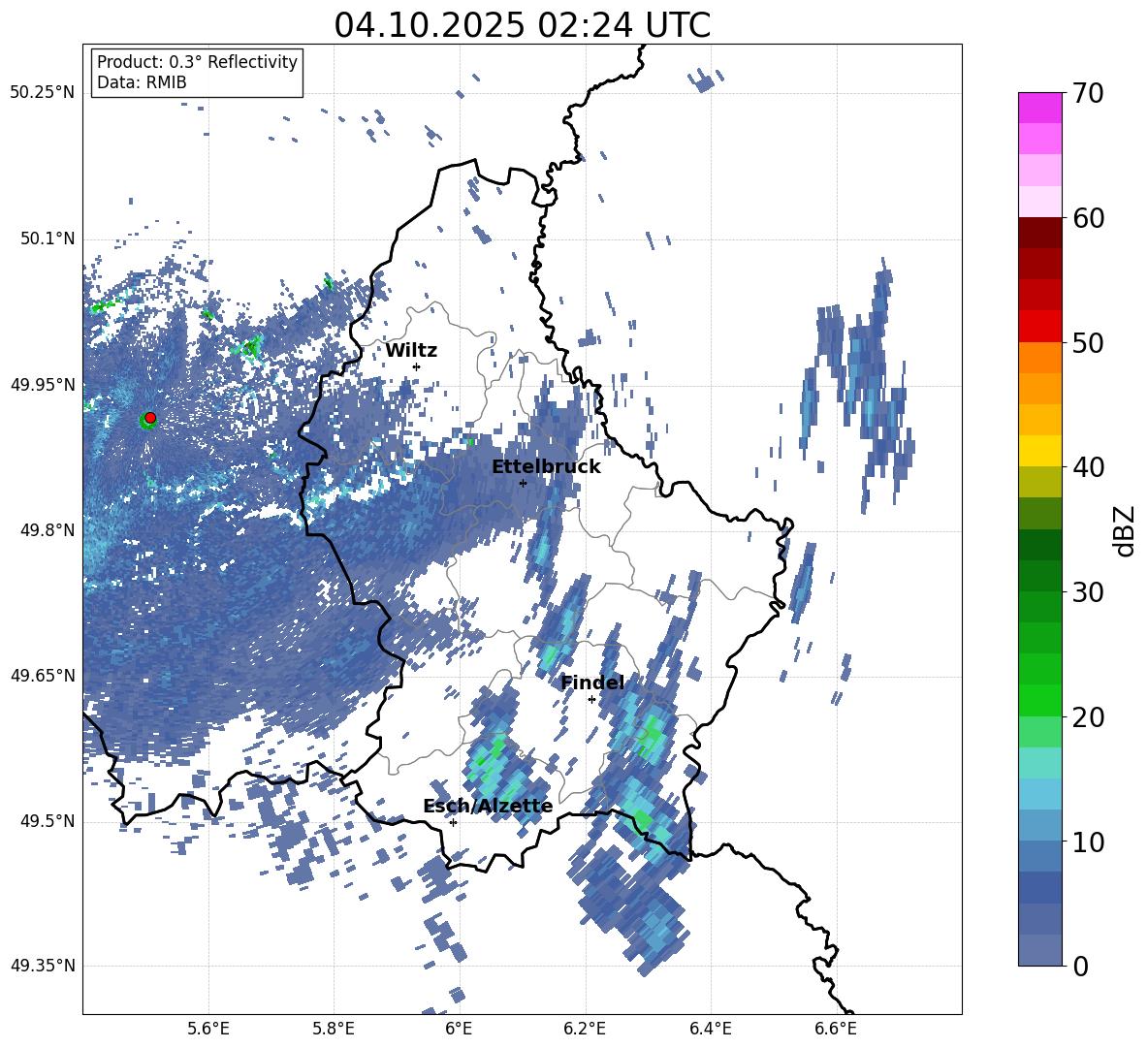Click the 'Data: RMIB' legend text

(x=142, y=82)
